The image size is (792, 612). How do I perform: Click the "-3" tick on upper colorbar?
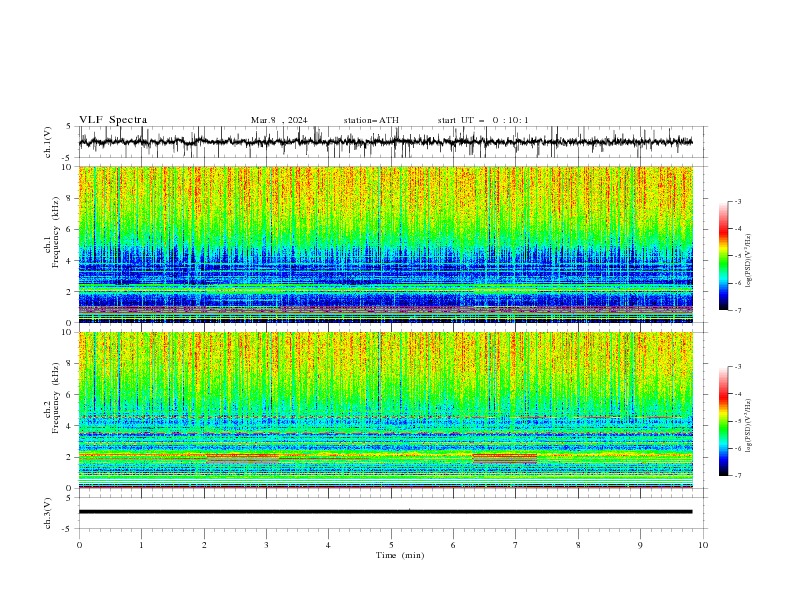point(737,201)
